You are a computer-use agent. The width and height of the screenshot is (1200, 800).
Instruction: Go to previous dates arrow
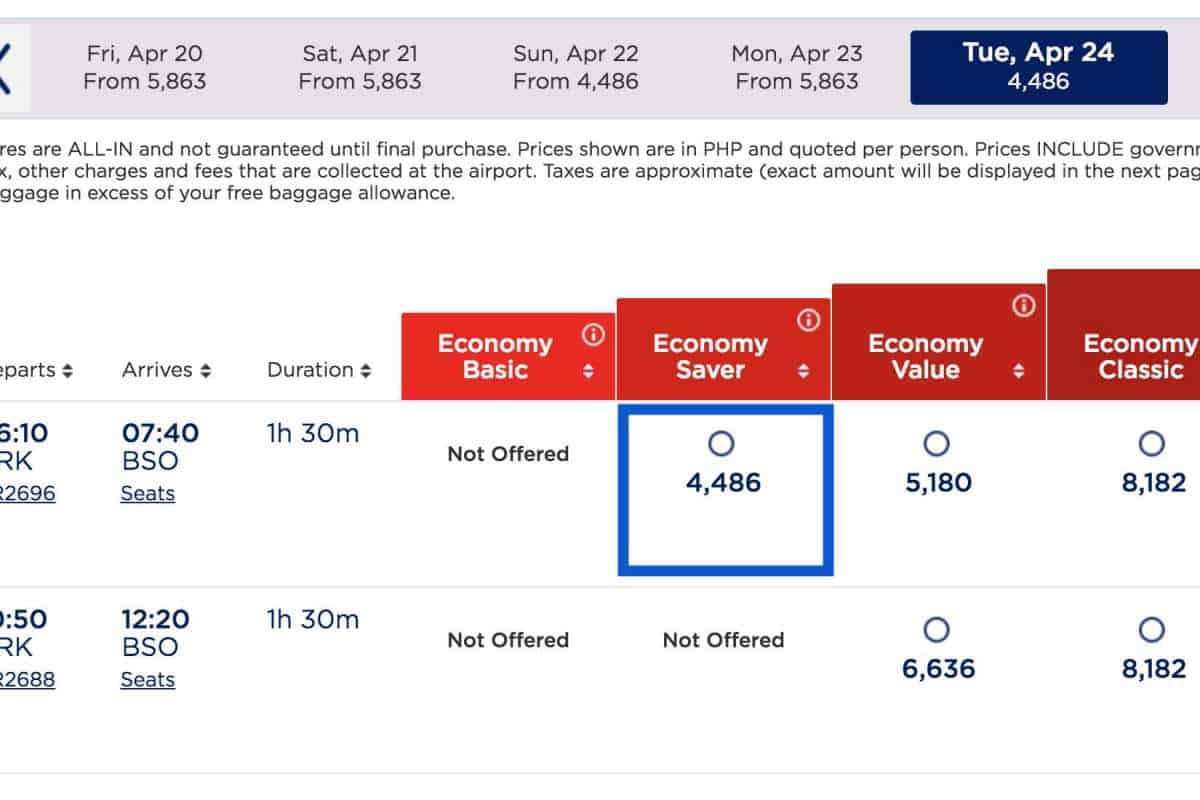(x=8, y=68)
